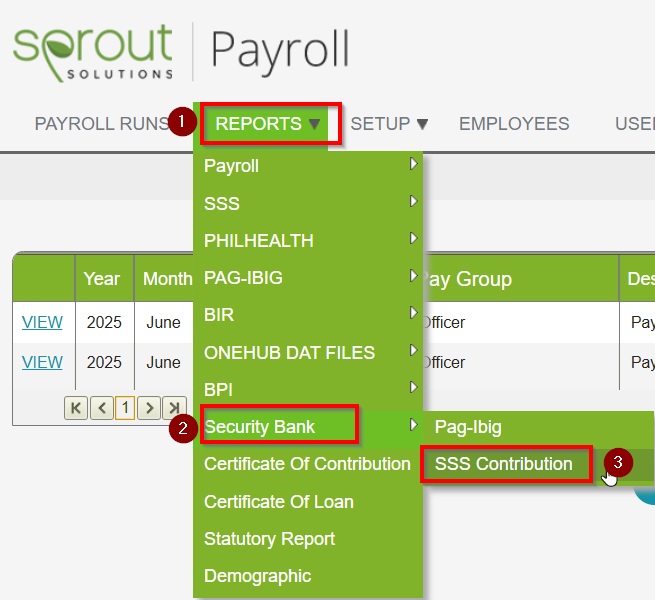
Task: Jump to last page pagination button
Action: click(174, 408)
